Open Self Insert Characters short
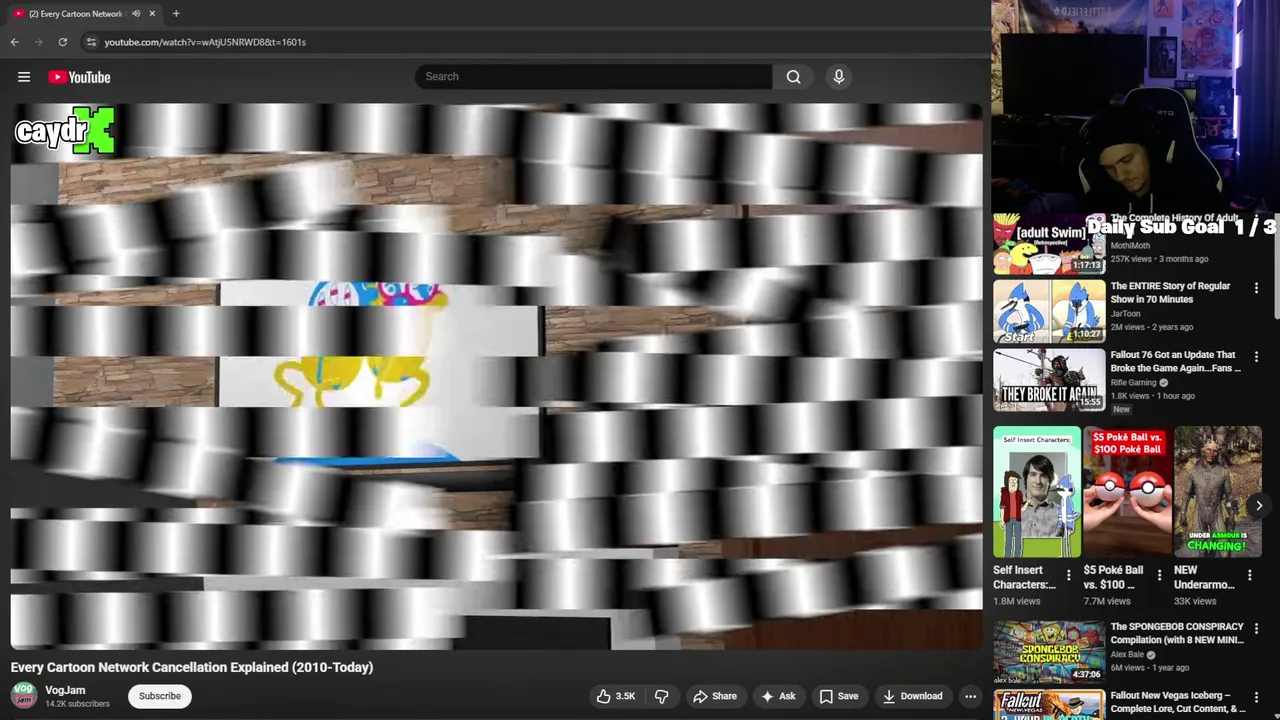The image size is (1280, 720). pos(1037,492)
